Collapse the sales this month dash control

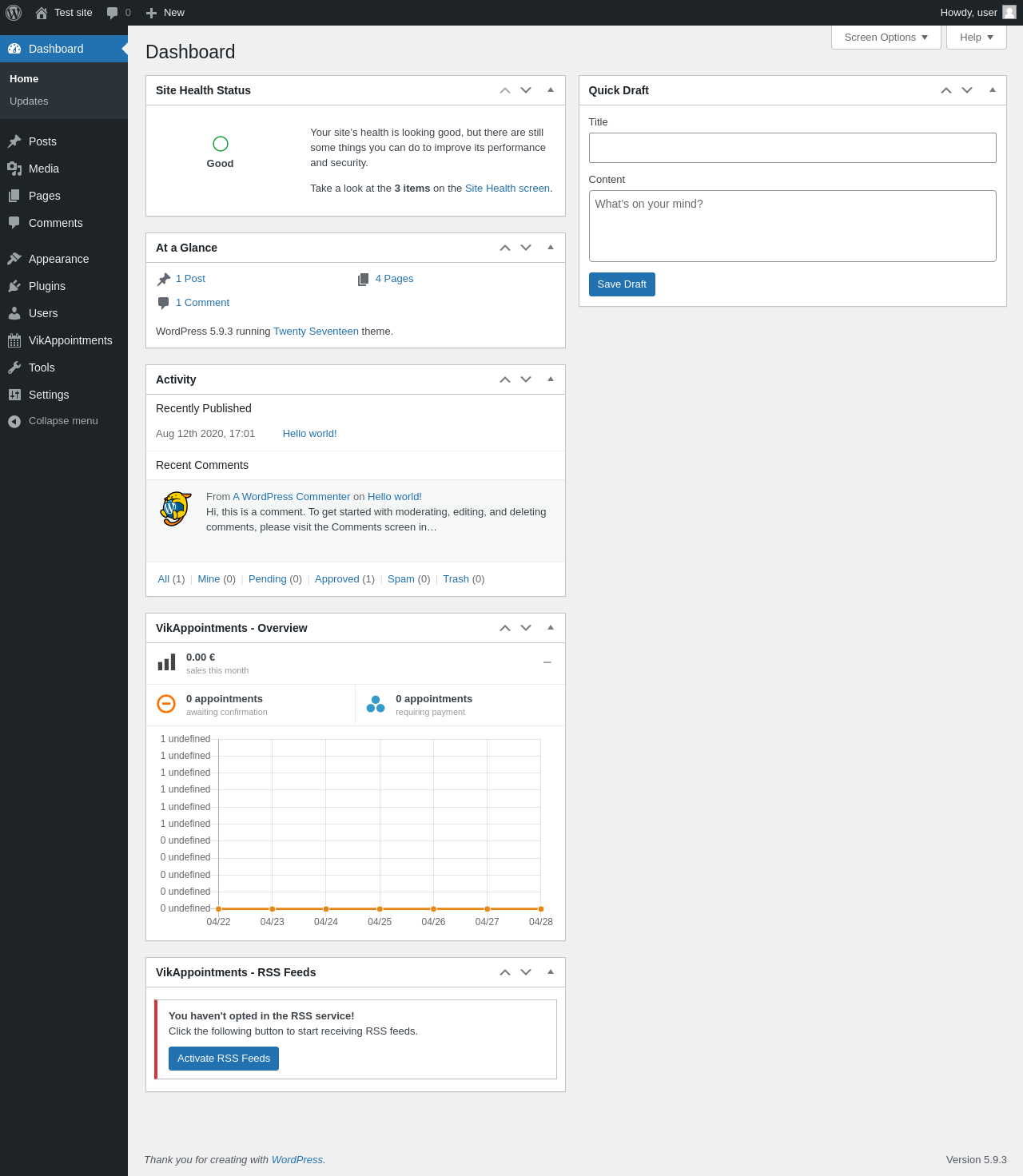(x=547, y=662)
